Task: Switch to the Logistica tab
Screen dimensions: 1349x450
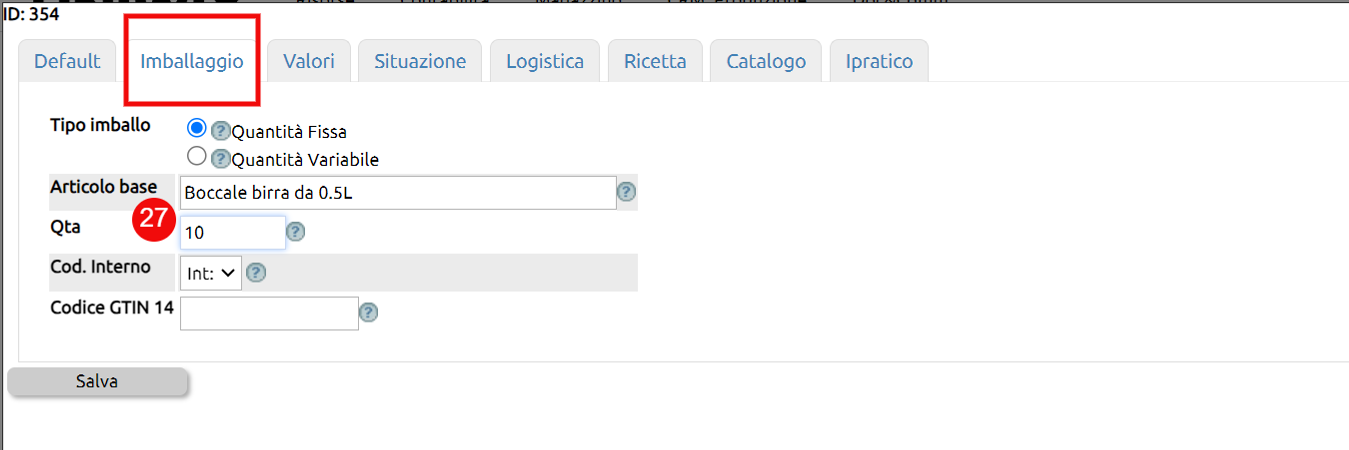Action: click(x=545, y=61)
